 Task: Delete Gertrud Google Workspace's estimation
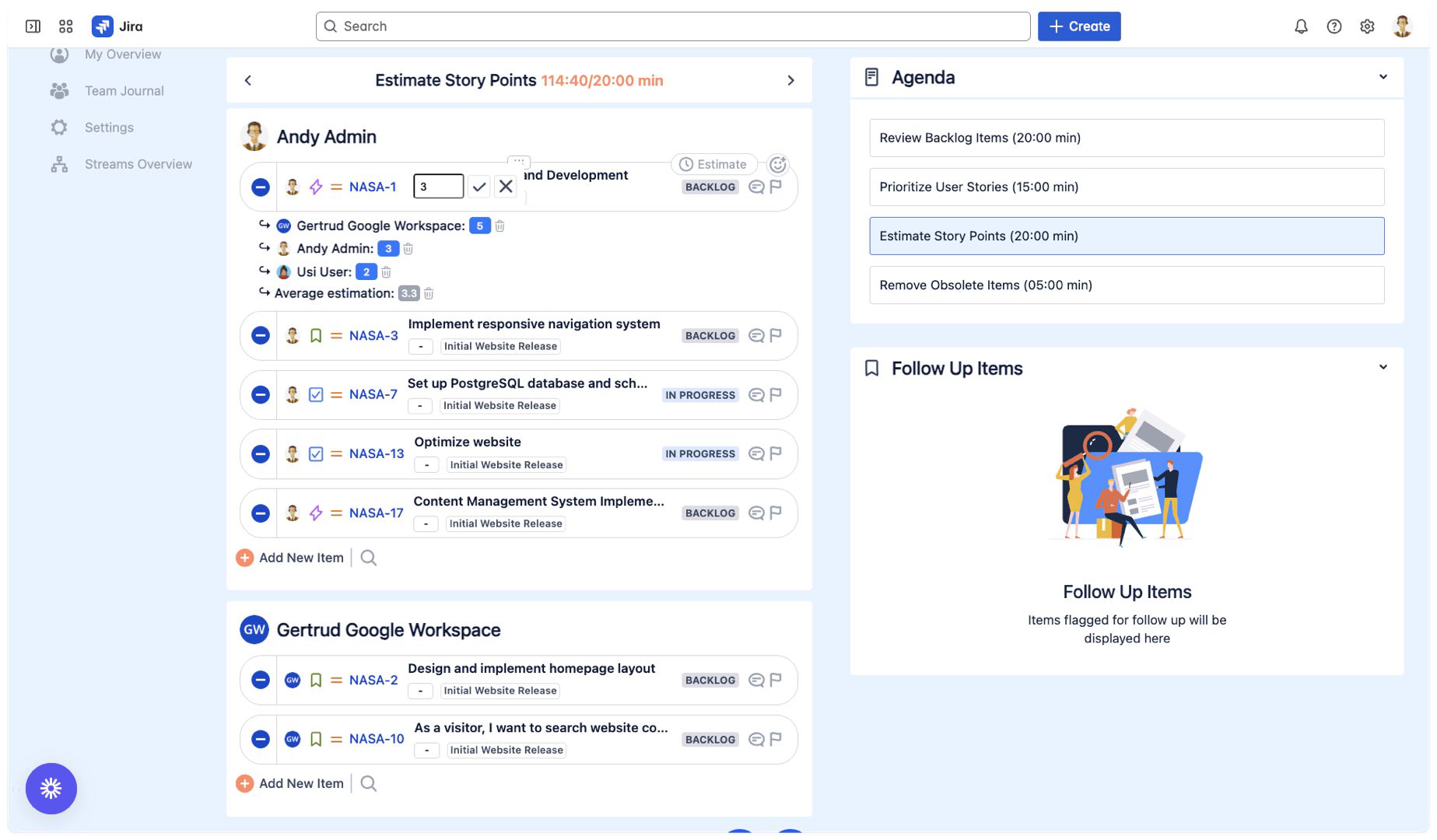click(500, 226)
